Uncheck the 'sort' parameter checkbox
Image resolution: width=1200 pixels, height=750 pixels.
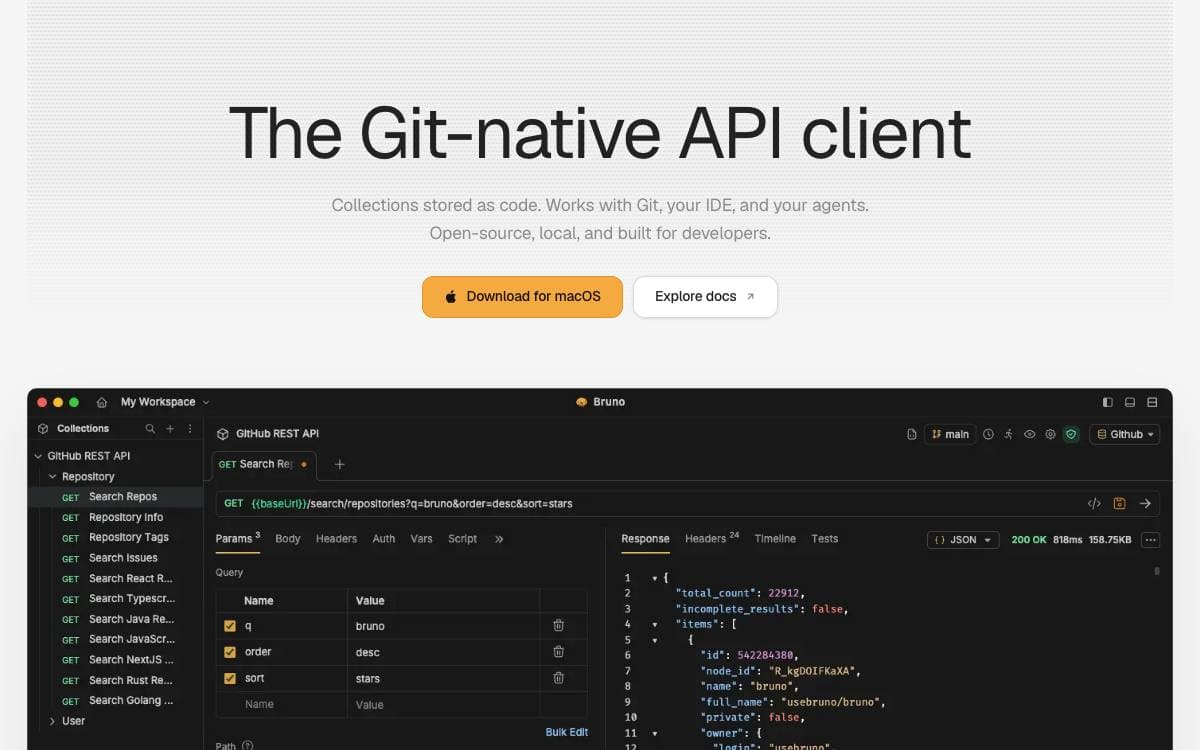tap(230, 678)
